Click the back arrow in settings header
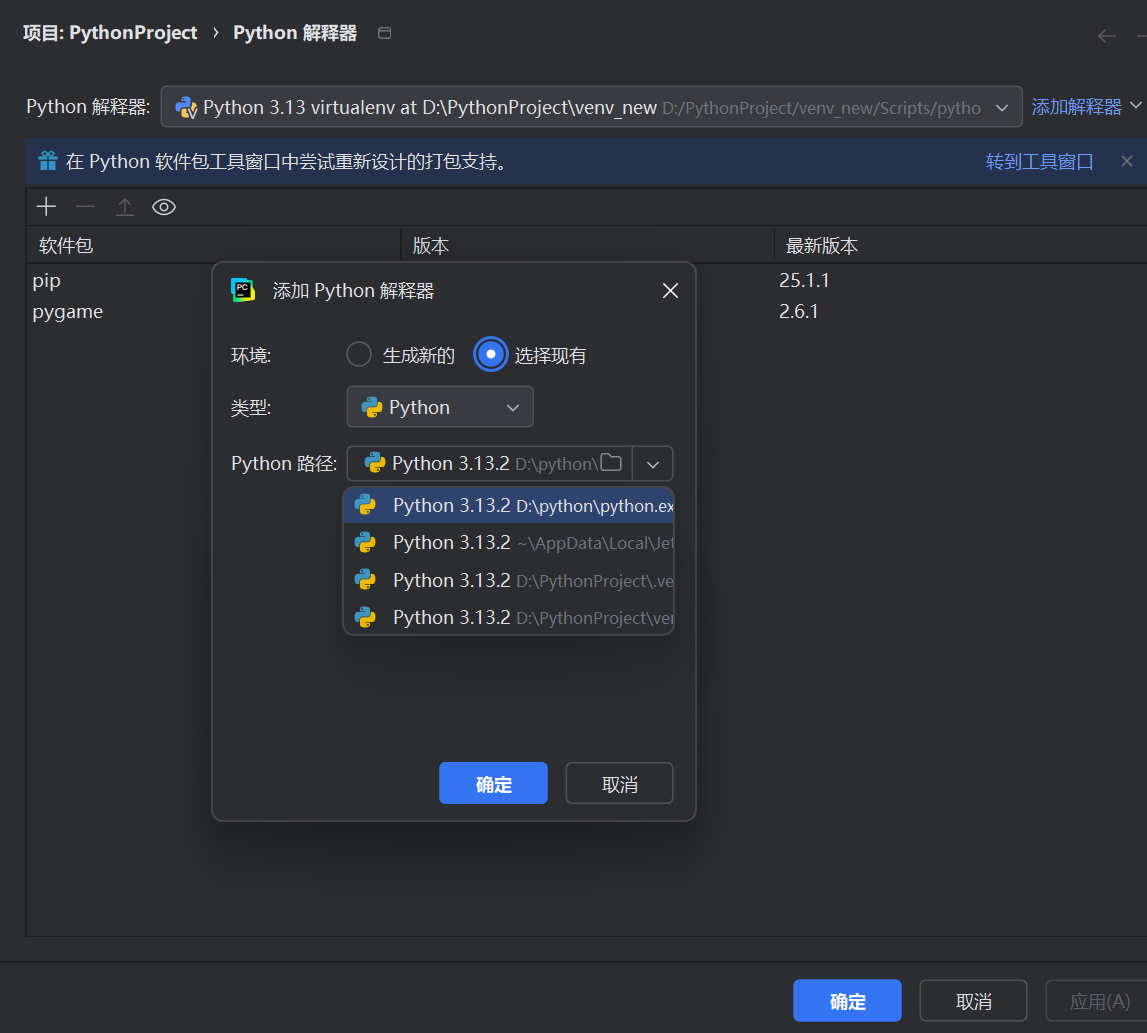This screenshot has height=1033, width=1147. pos(1106,36)
